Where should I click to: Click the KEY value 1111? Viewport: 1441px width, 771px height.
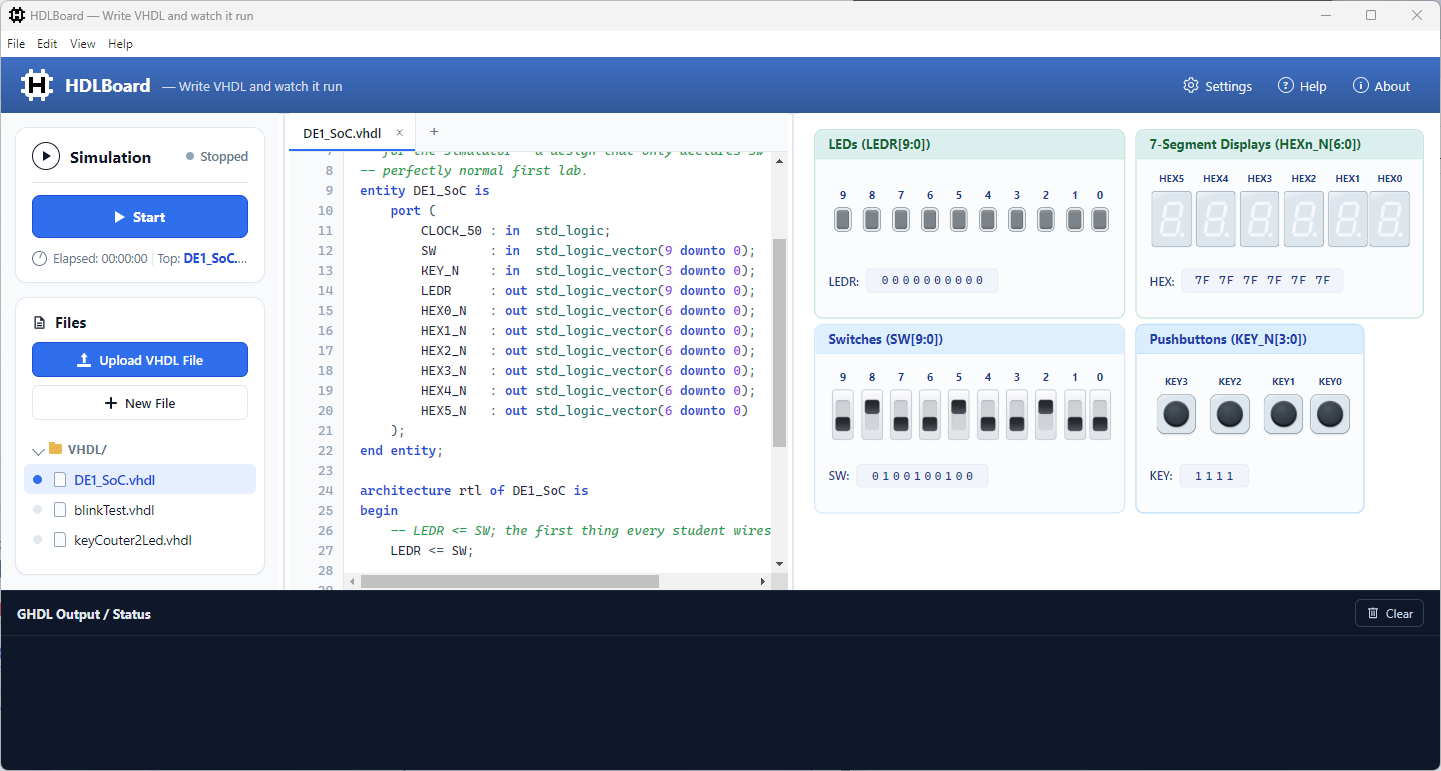(x=1214, y=476)
